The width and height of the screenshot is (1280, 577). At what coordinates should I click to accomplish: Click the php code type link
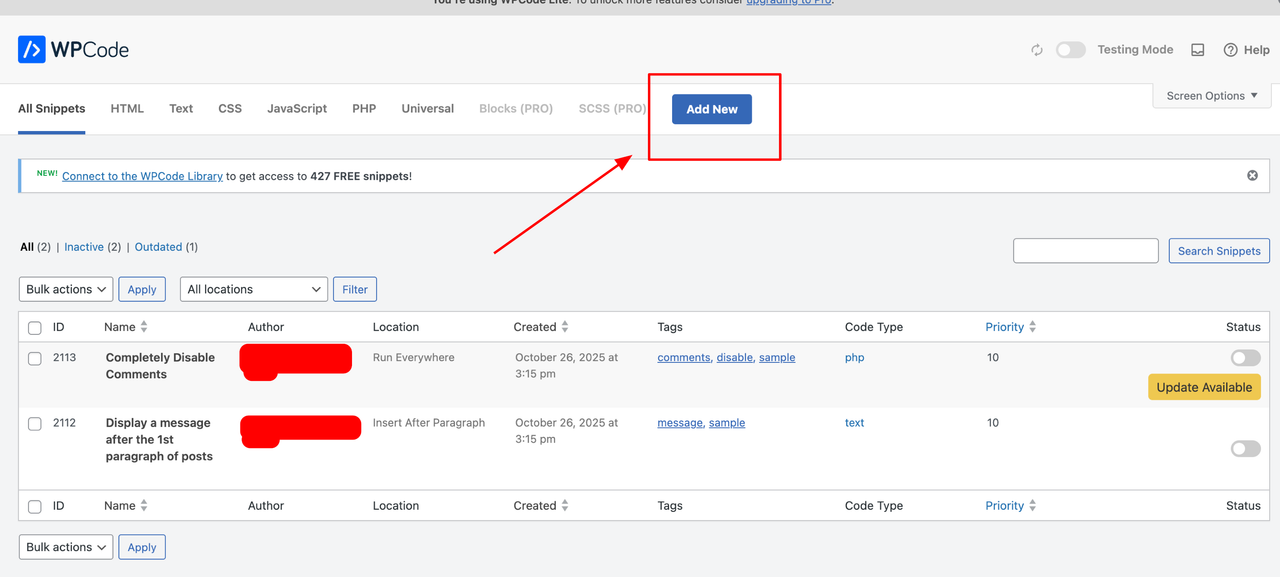[855, 357]
